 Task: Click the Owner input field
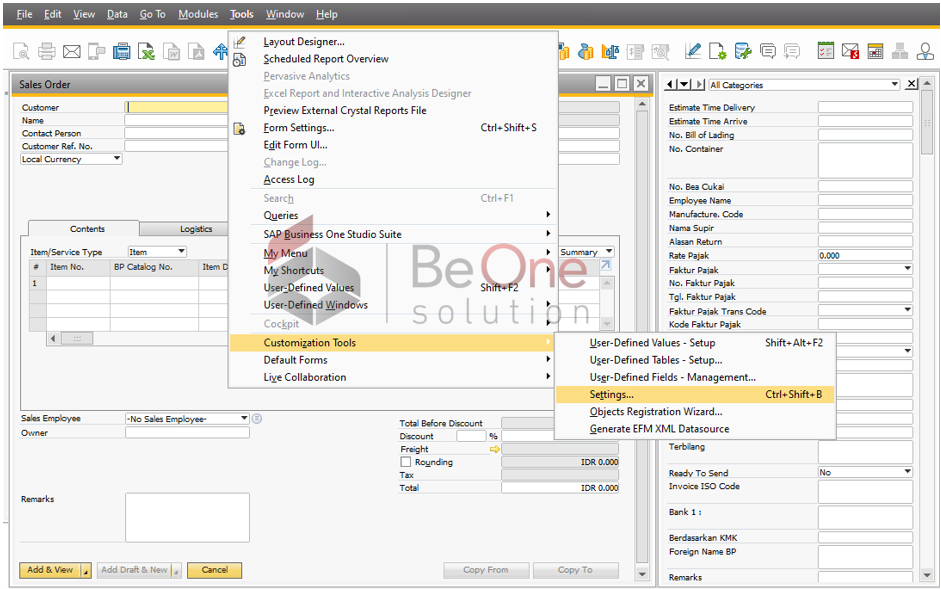tap(187, 432)
